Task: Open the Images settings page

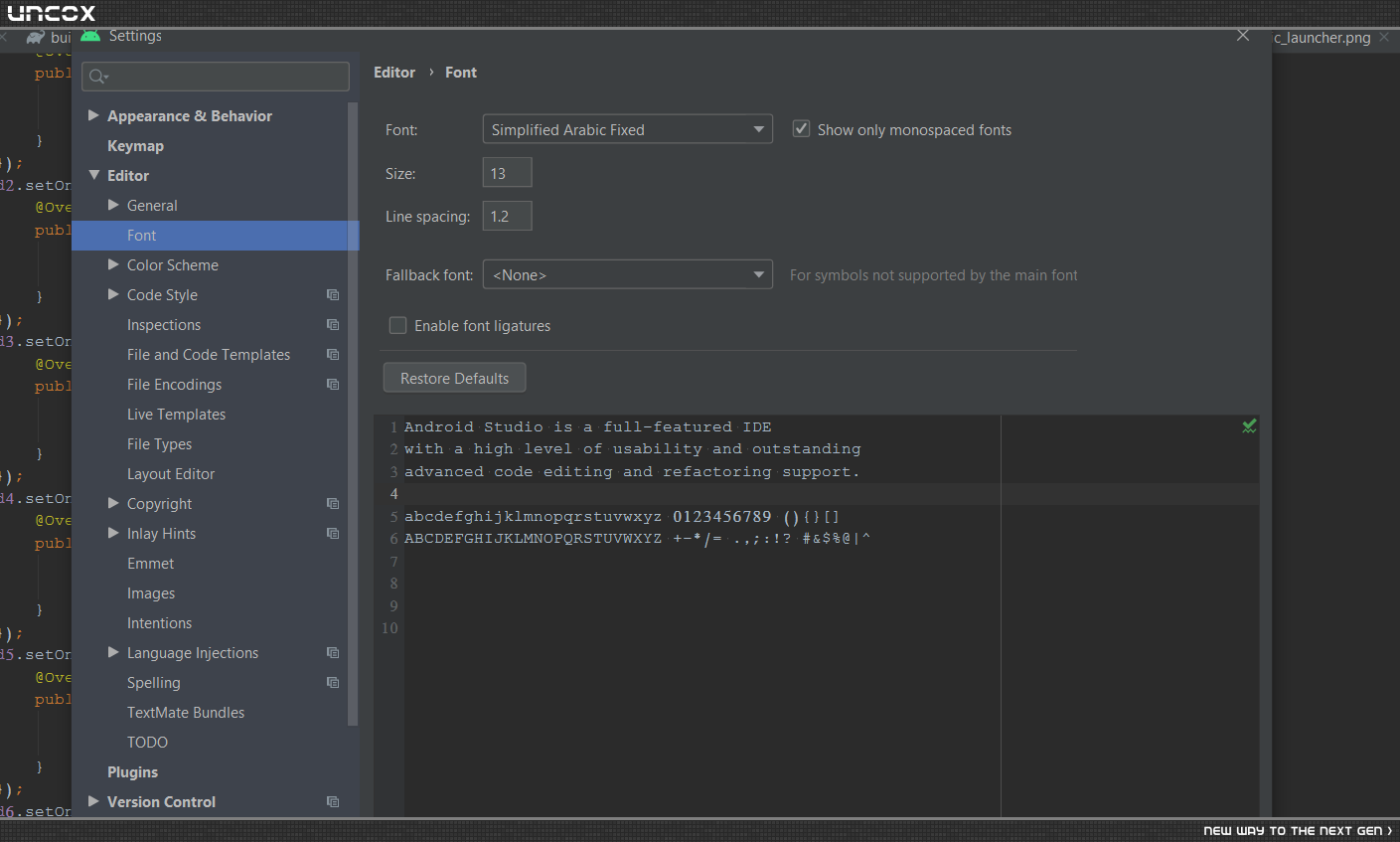Action: click(x=151, y=593)
